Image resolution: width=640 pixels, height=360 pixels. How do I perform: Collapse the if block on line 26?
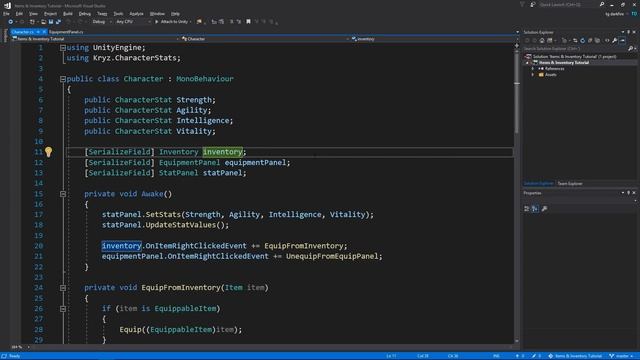[63, 309]
